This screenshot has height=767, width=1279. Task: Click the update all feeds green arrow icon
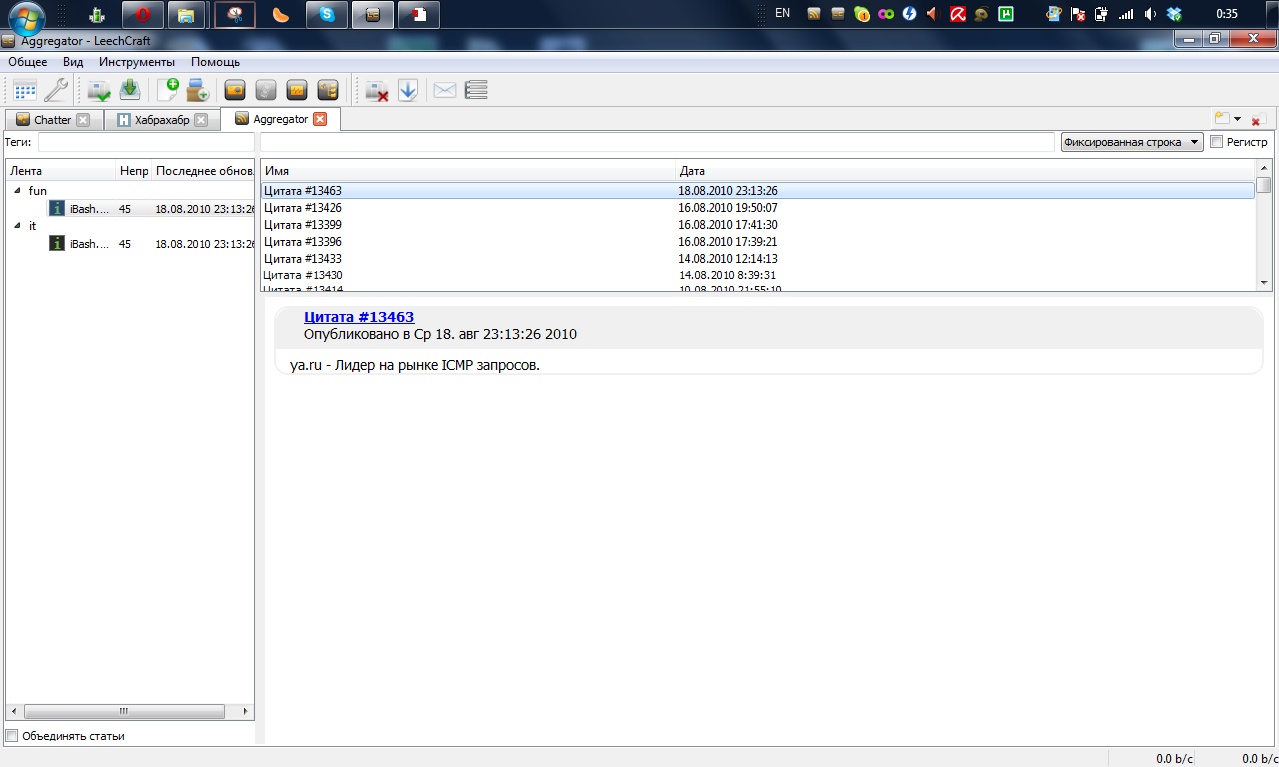[130, 90]
